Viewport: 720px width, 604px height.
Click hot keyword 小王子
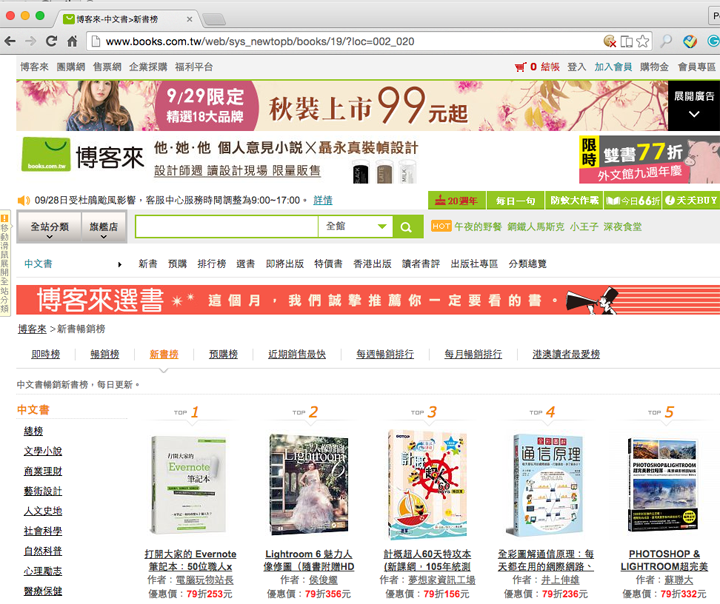tap(584, 226)
